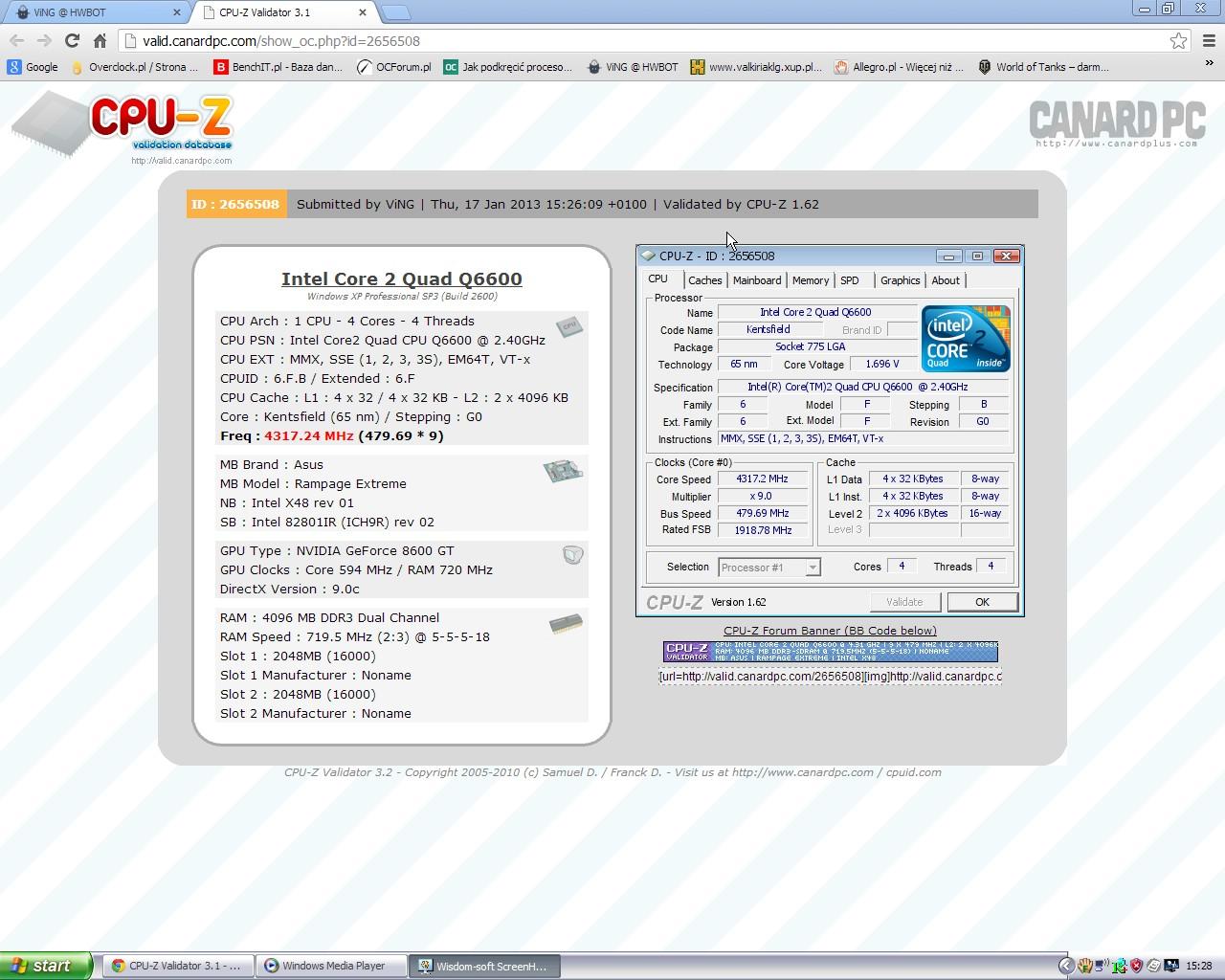The width and height of the screenshot is (1225, 980).
Task: Open a new browser tab
Action: click(x=395, y=12)
